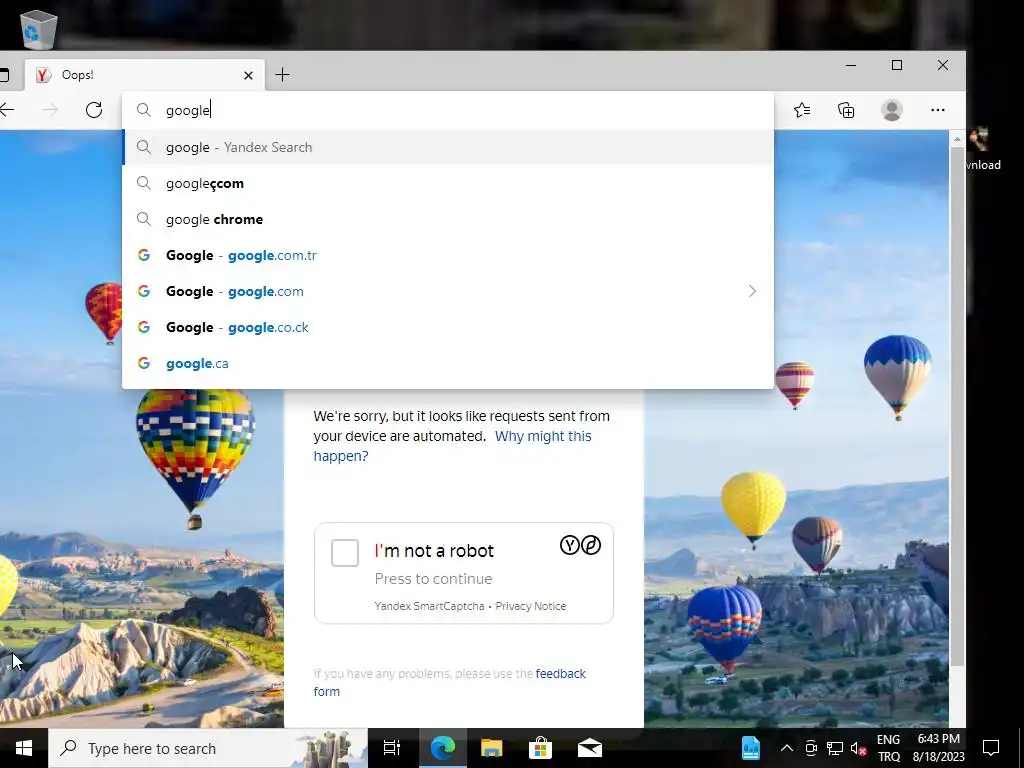Switch to the Oops! tab
The width and height of the screenshot is (1024, 768).
coord(145,75)
